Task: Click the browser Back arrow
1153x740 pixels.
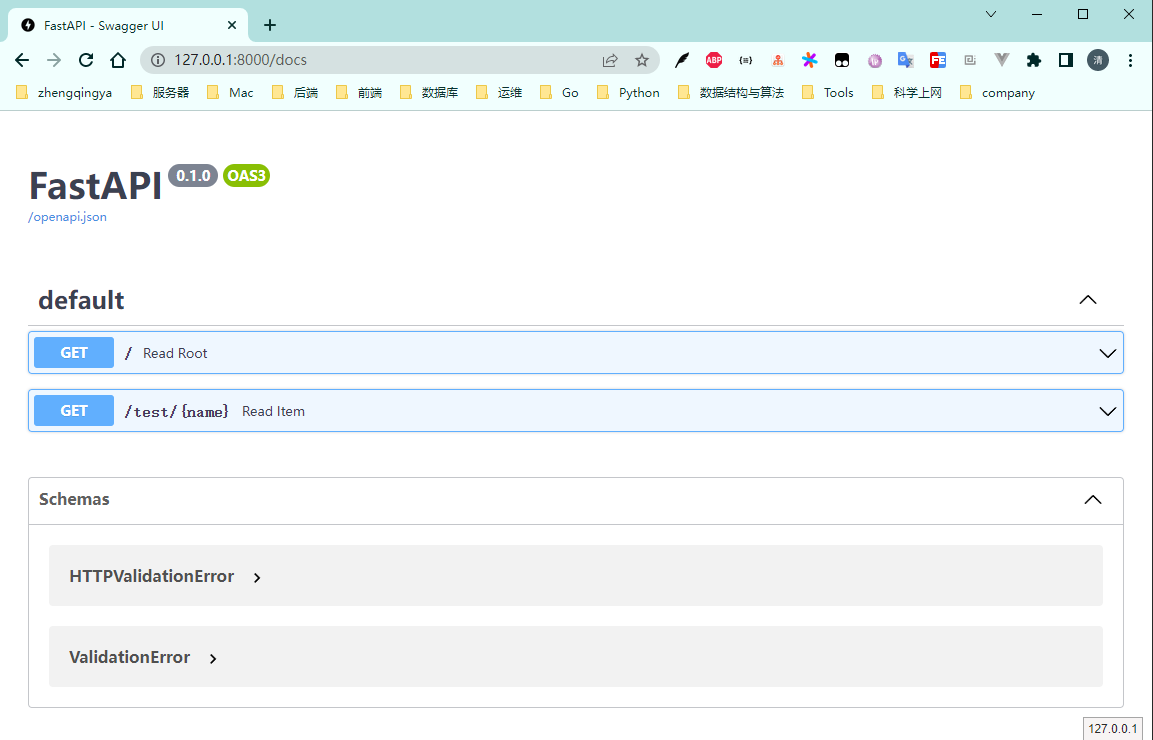Action: coord(22,60)
